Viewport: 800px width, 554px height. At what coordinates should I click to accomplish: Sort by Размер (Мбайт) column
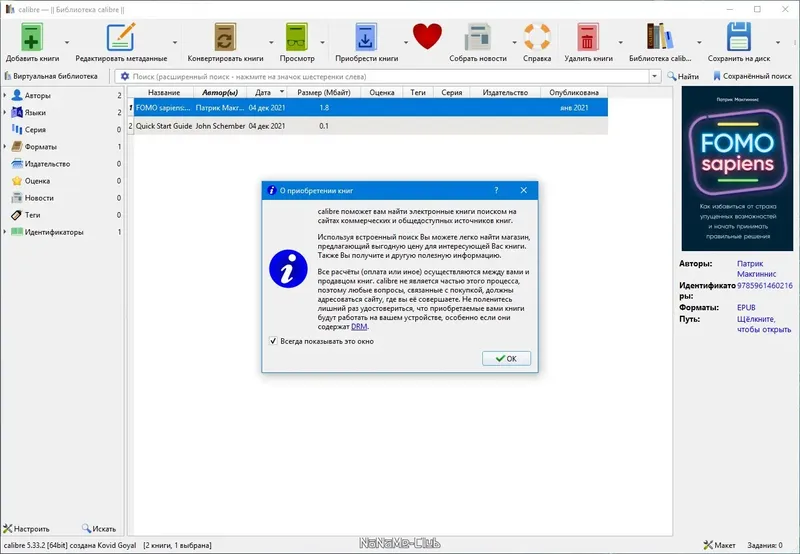point(323,92)
